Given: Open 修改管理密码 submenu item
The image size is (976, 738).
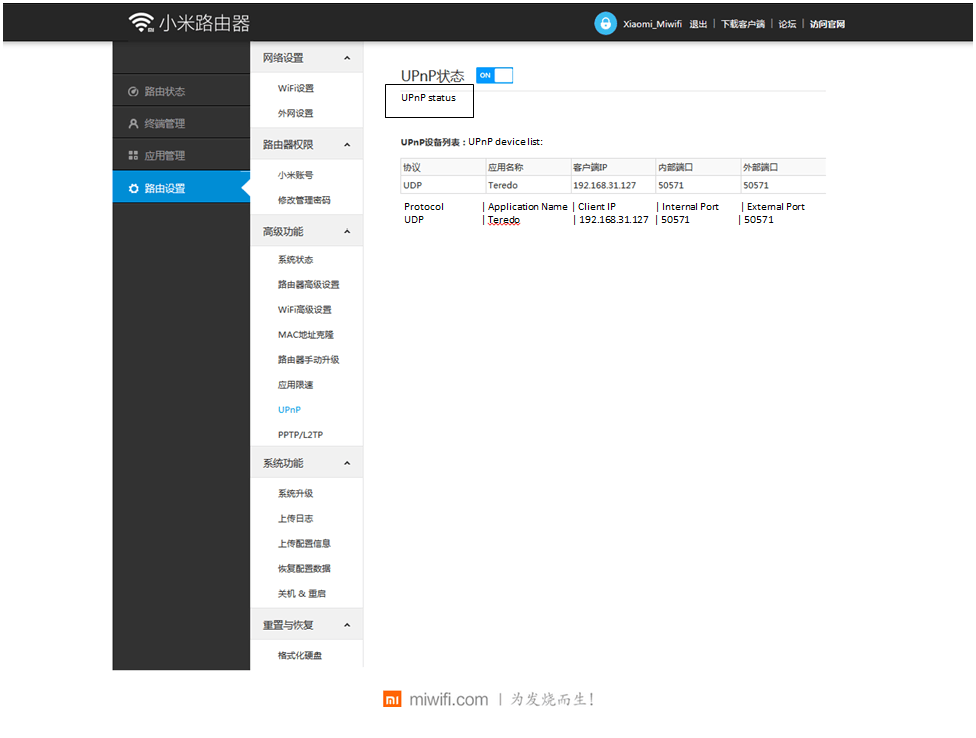Looking at the screenshot, I should pos(304,200).
